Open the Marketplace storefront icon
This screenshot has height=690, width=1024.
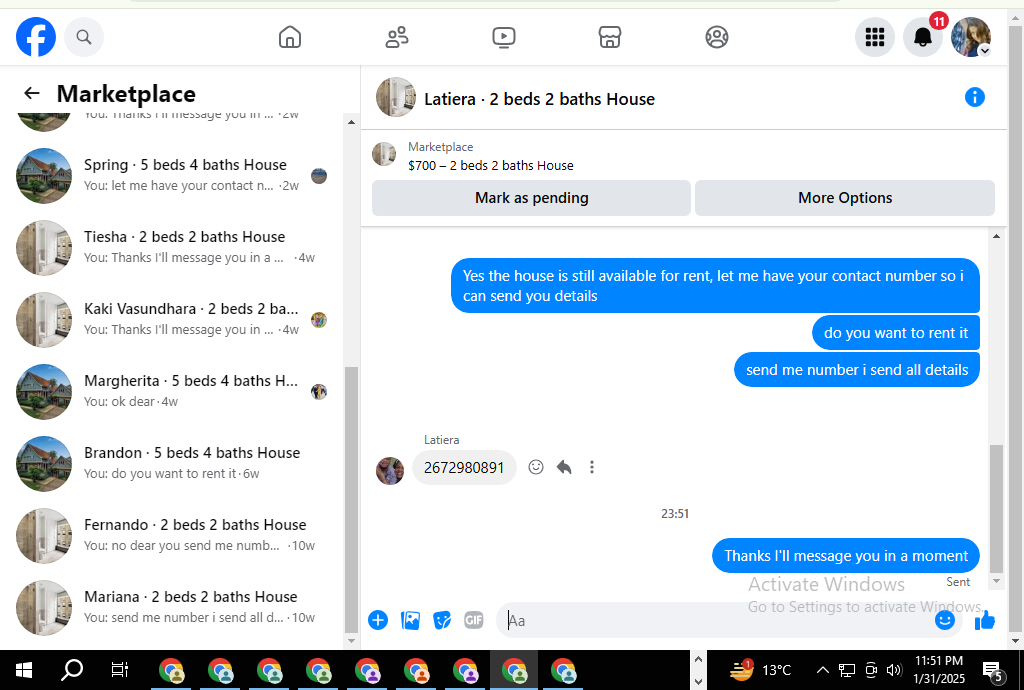[x=610, y=37]
